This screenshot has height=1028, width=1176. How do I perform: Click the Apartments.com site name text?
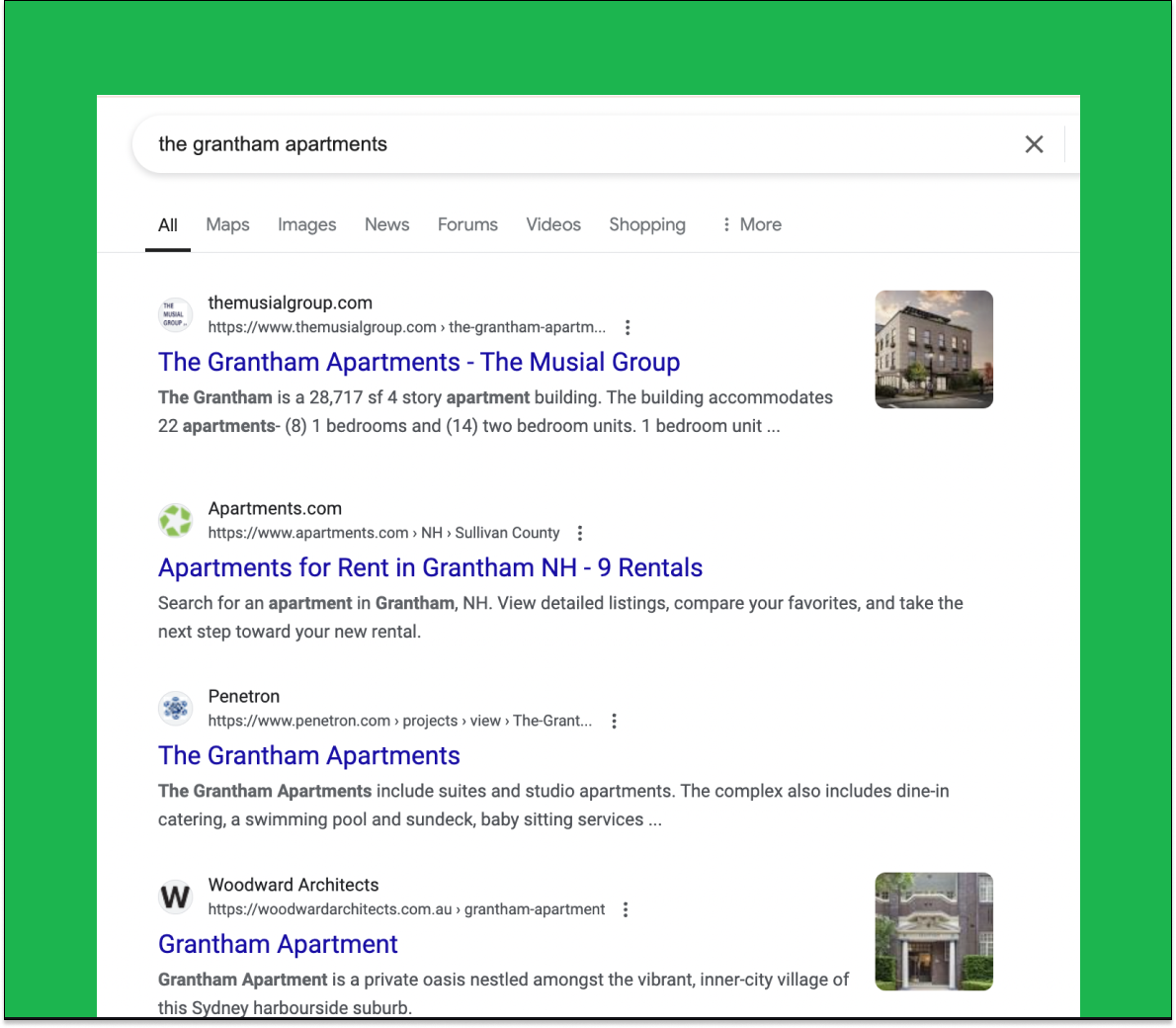pyautogui.click(x=275, y=508)
